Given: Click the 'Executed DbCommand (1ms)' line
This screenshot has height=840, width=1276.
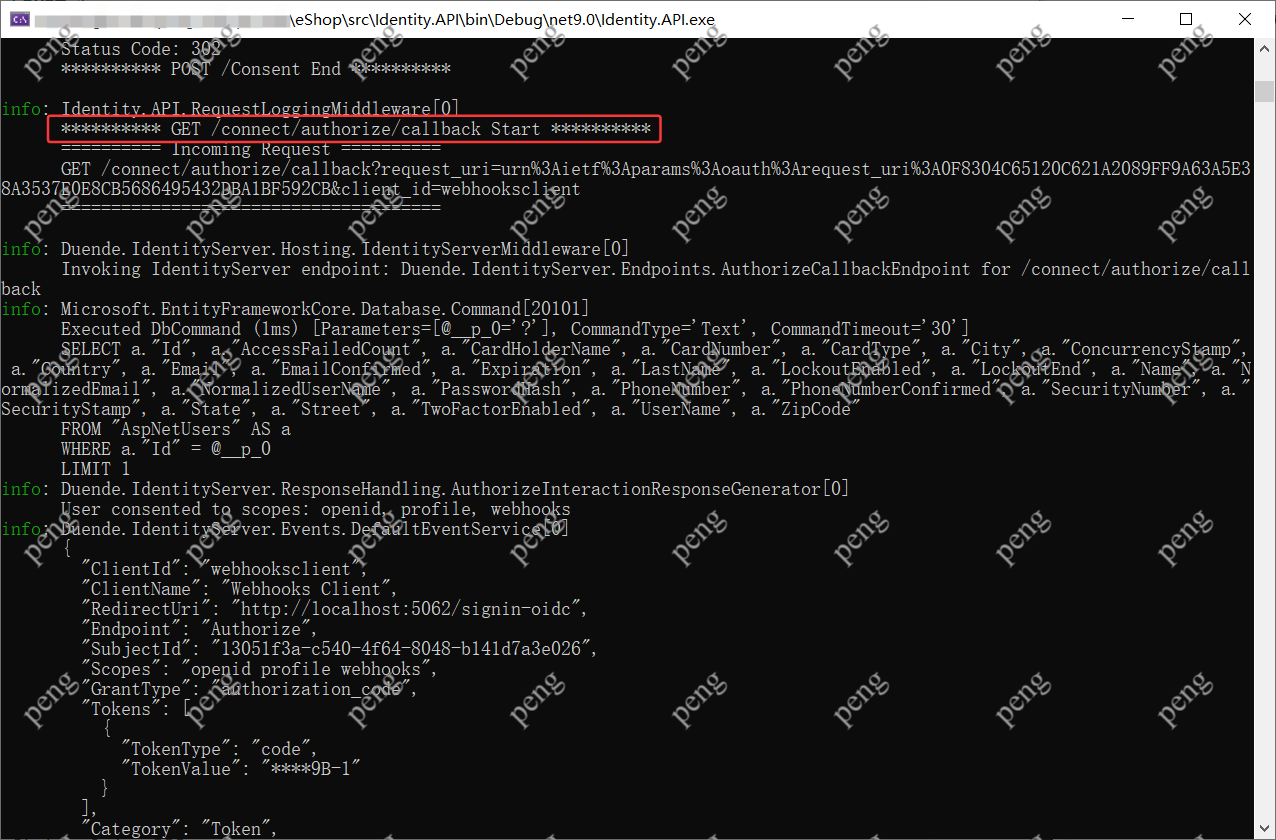Looking at the screenshot, I should 515,329.
